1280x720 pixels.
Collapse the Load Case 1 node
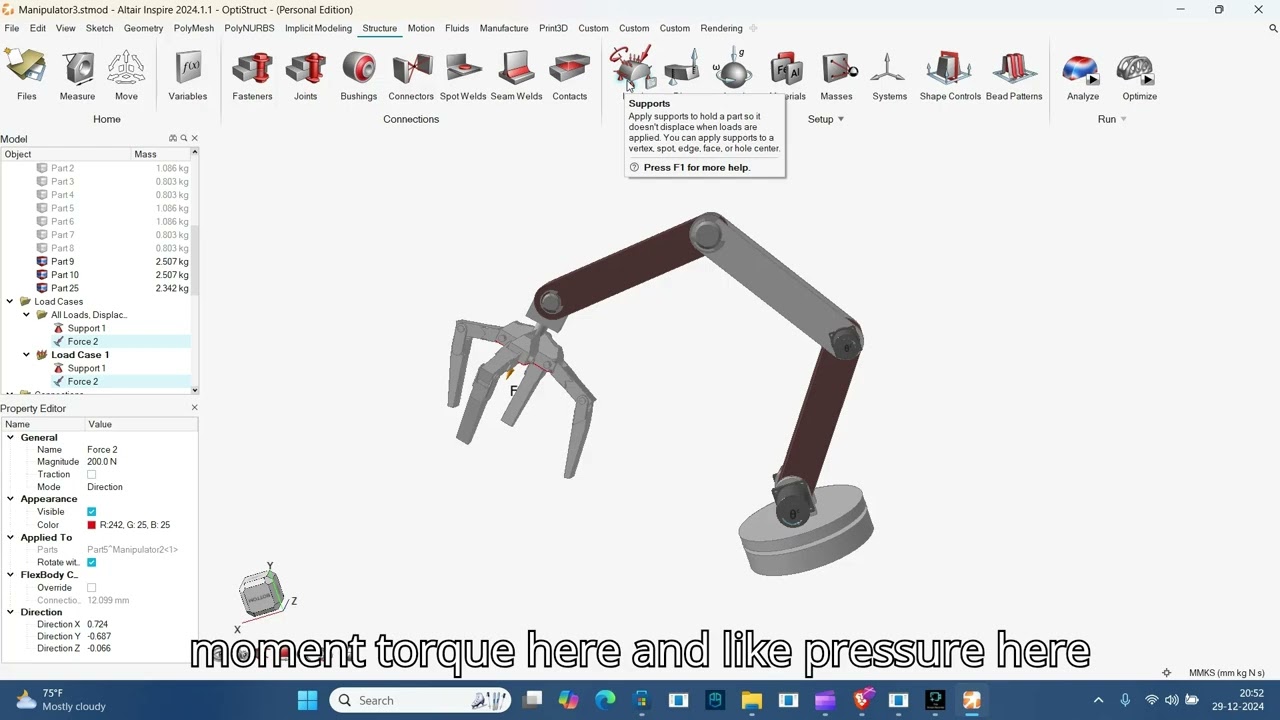[x=27, y=355]
